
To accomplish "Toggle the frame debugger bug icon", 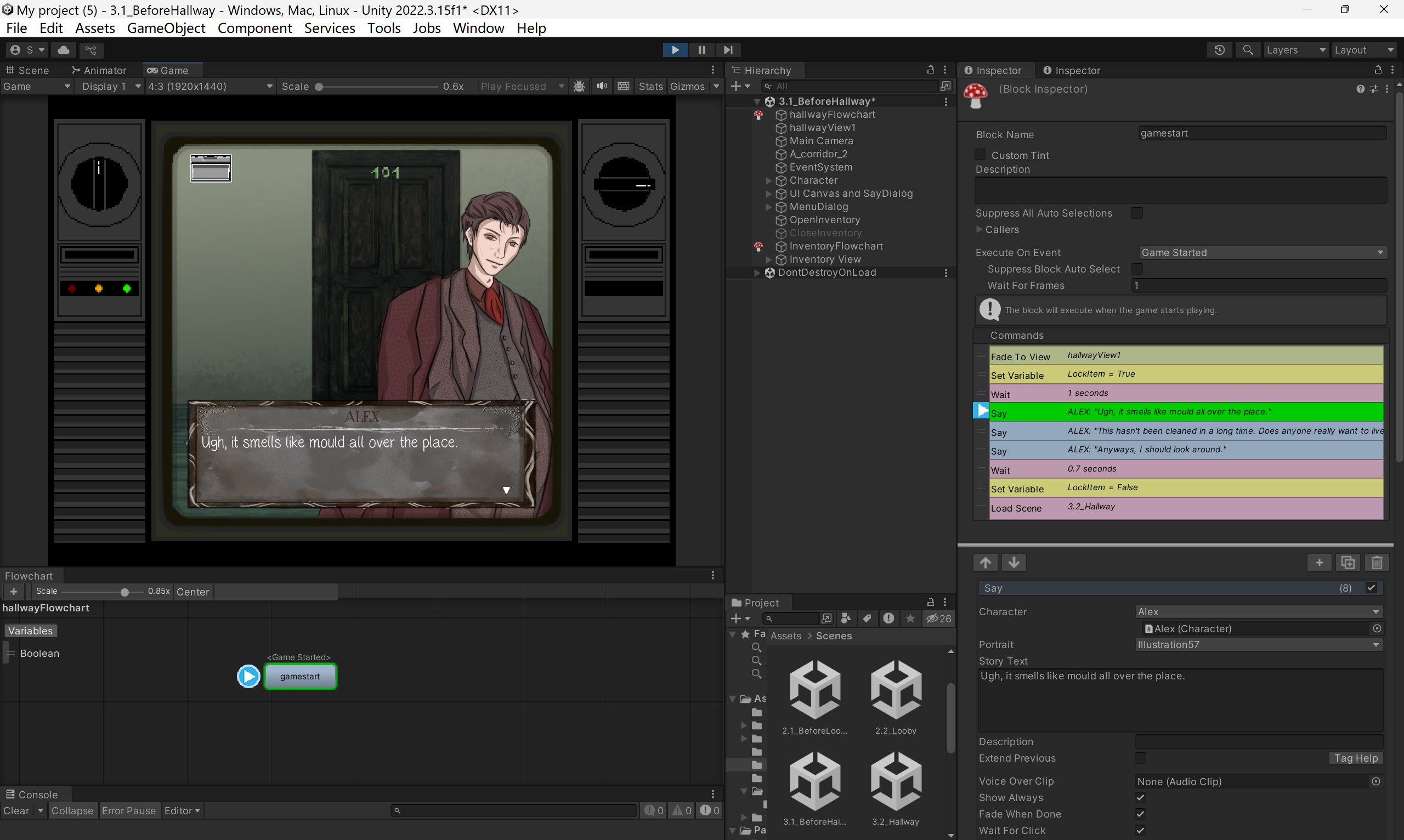I will pyautogui.click(x=579, y=86).
